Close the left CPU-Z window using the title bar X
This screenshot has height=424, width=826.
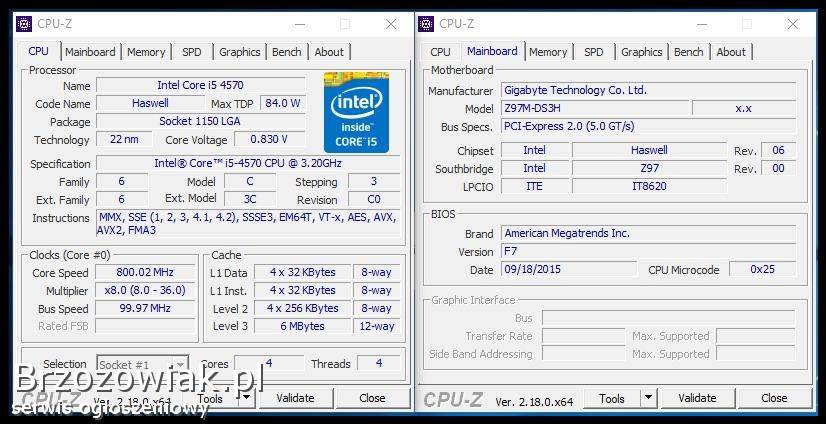pos(391,24)
